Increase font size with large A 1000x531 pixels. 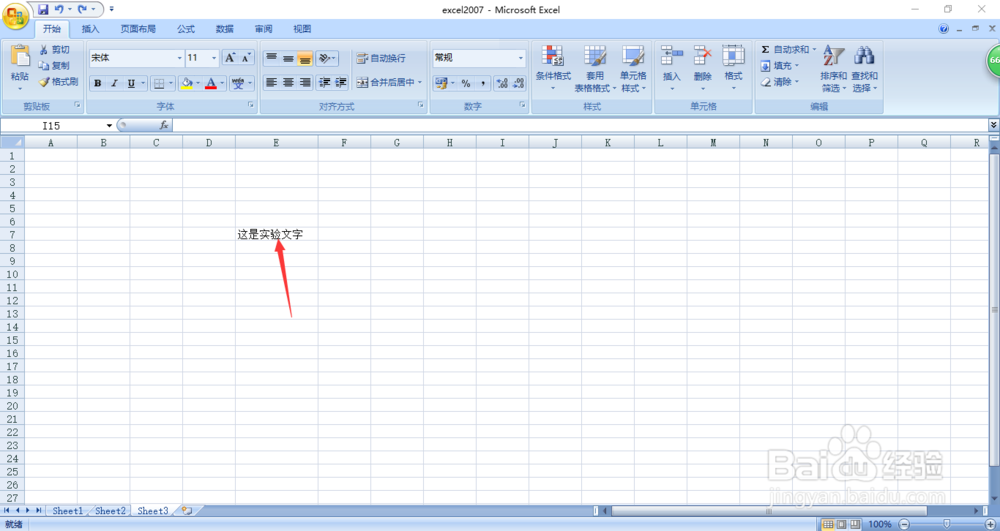(x=230, y=57)
